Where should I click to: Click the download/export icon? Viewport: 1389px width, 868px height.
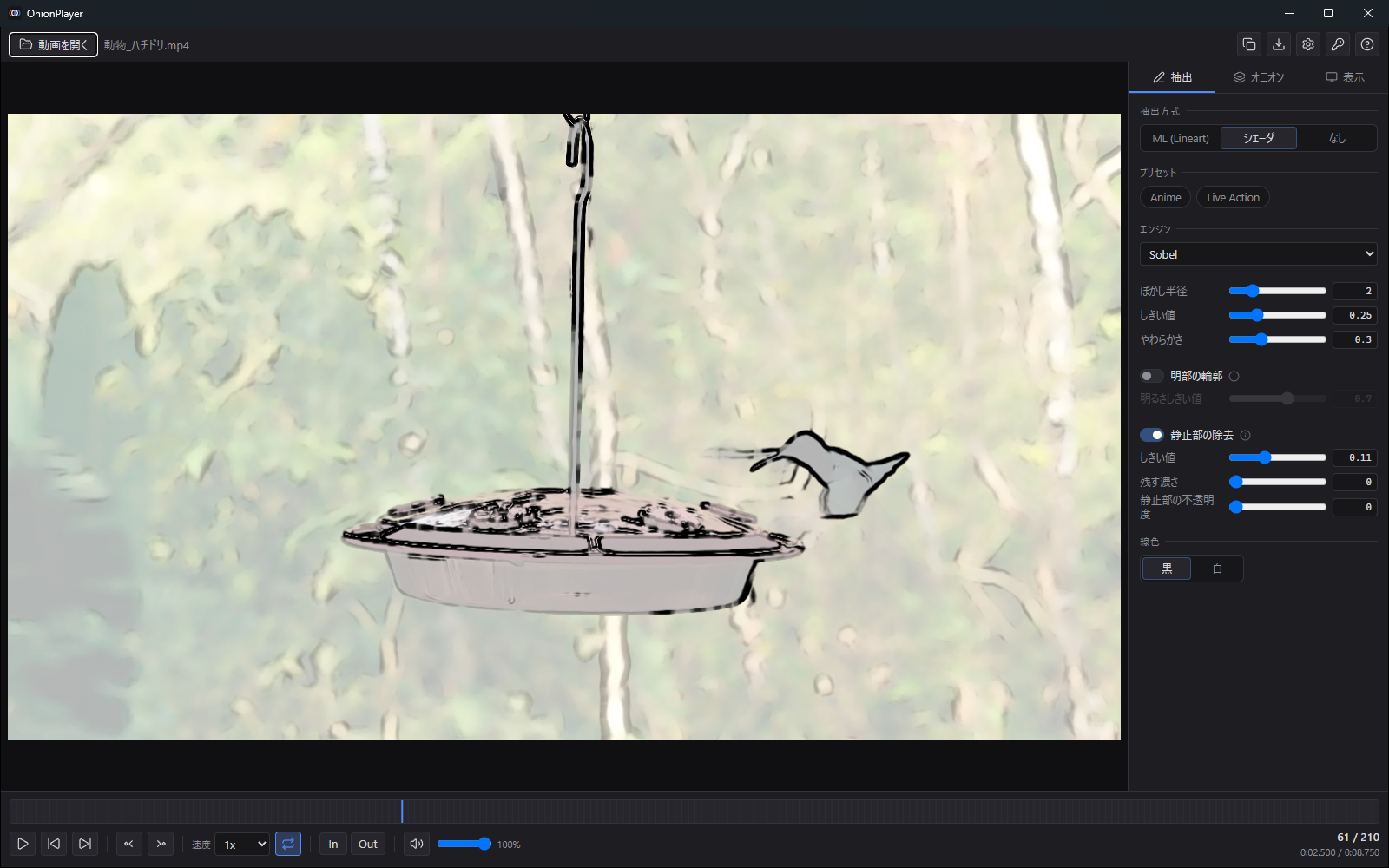(1279, 44)
